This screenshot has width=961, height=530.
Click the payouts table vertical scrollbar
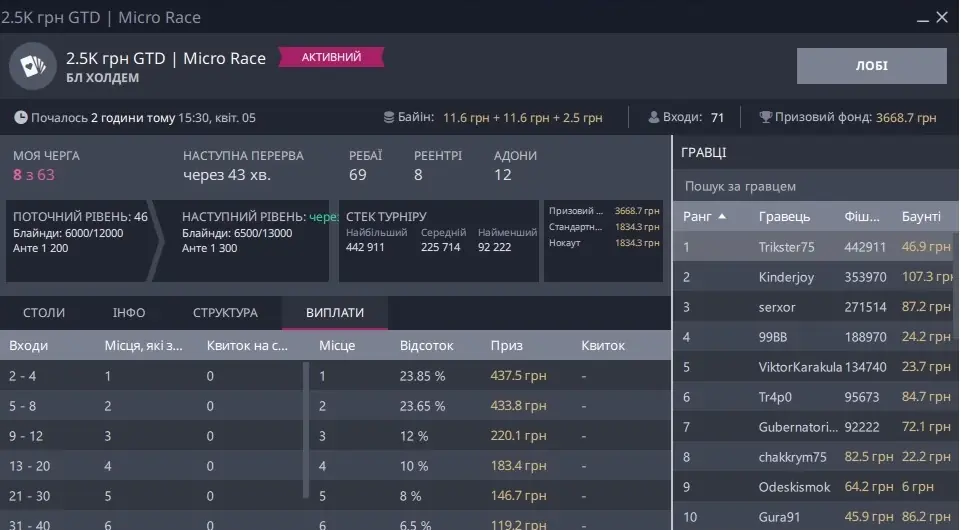click(x=306, y=430)
